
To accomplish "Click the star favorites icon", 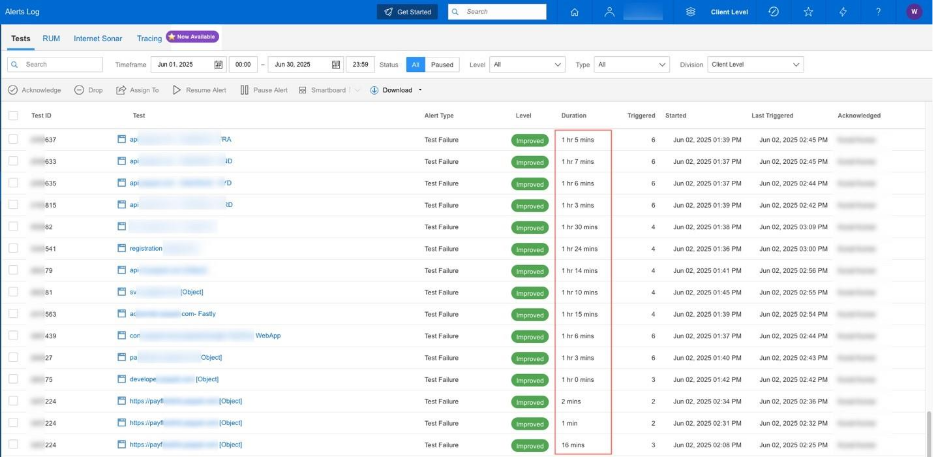I will pyautogui.click(x=808, y=12).
